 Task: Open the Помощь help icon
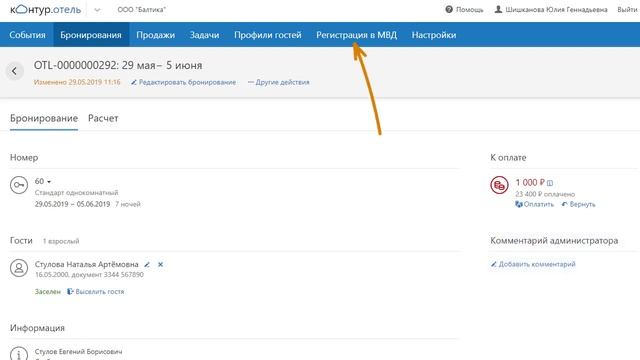coord(449,9)
